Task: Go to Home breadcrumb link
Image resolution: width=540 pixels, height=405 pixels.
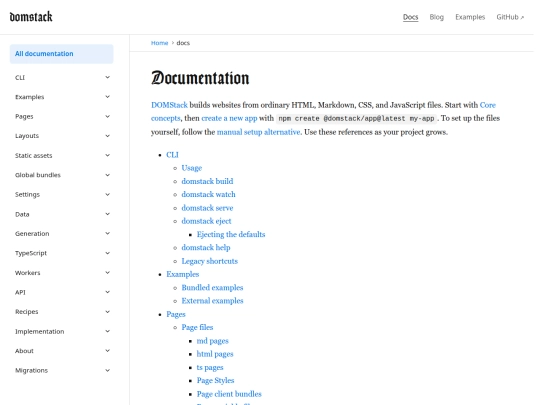Action: pos(159,43)
